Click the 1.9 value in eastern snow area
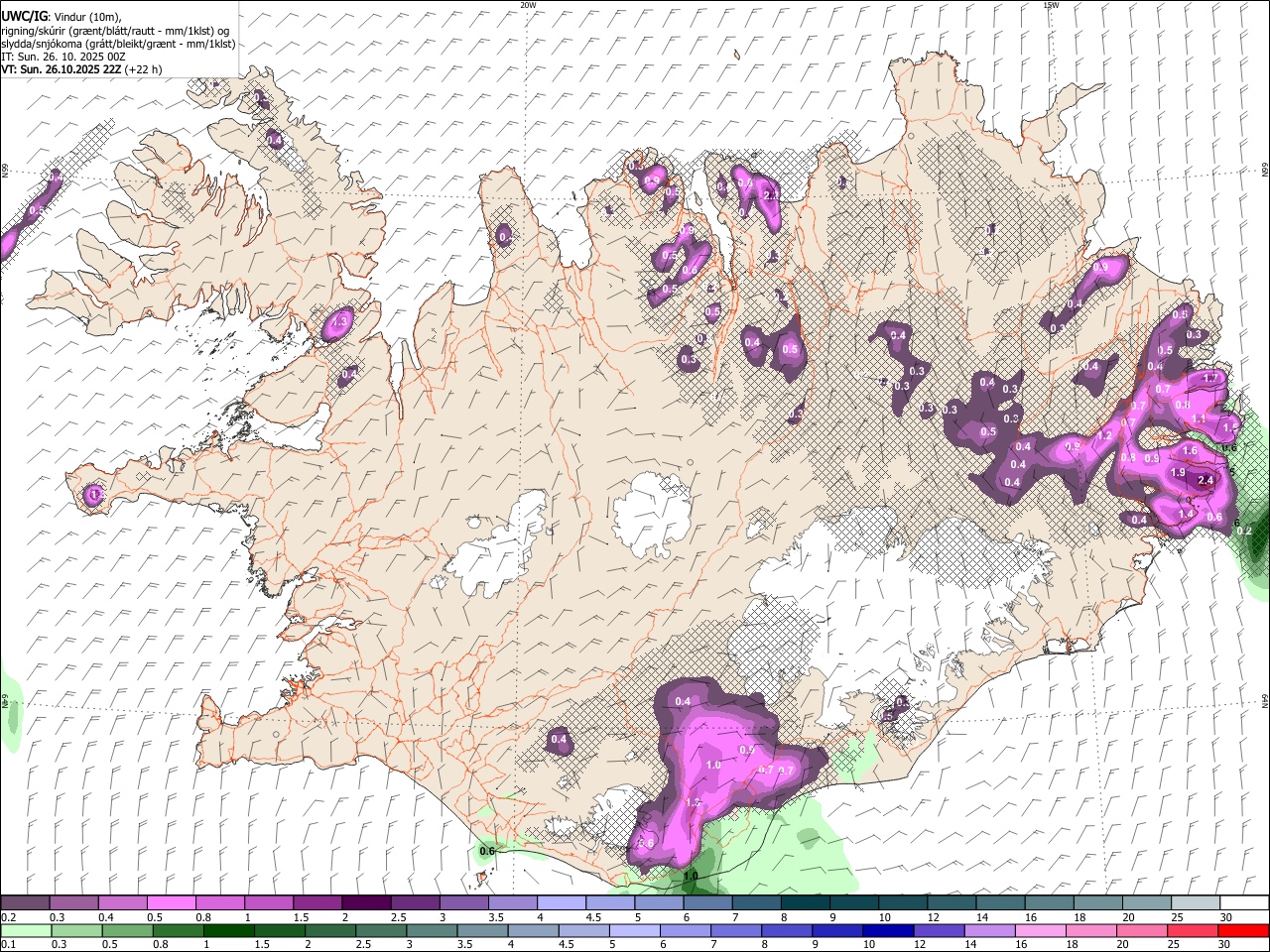The image size is (1270, 952). point(1178,473)
